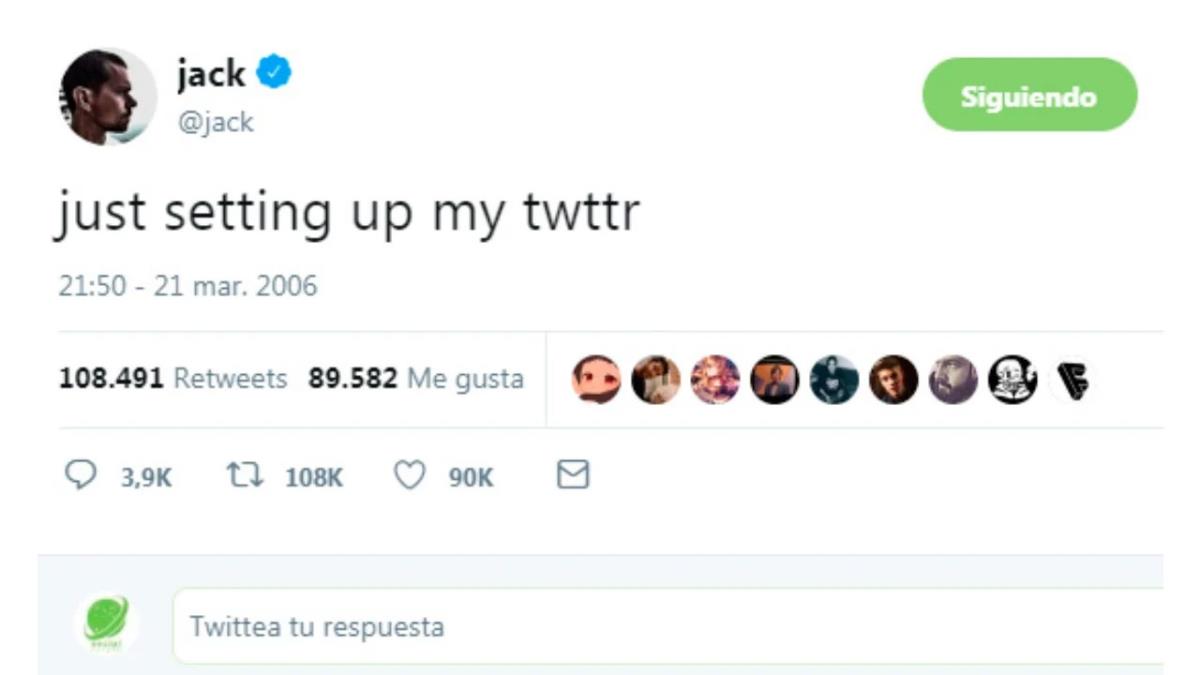
Task: Open the first cartoon face liker avatar
Action: coord(596,380)
